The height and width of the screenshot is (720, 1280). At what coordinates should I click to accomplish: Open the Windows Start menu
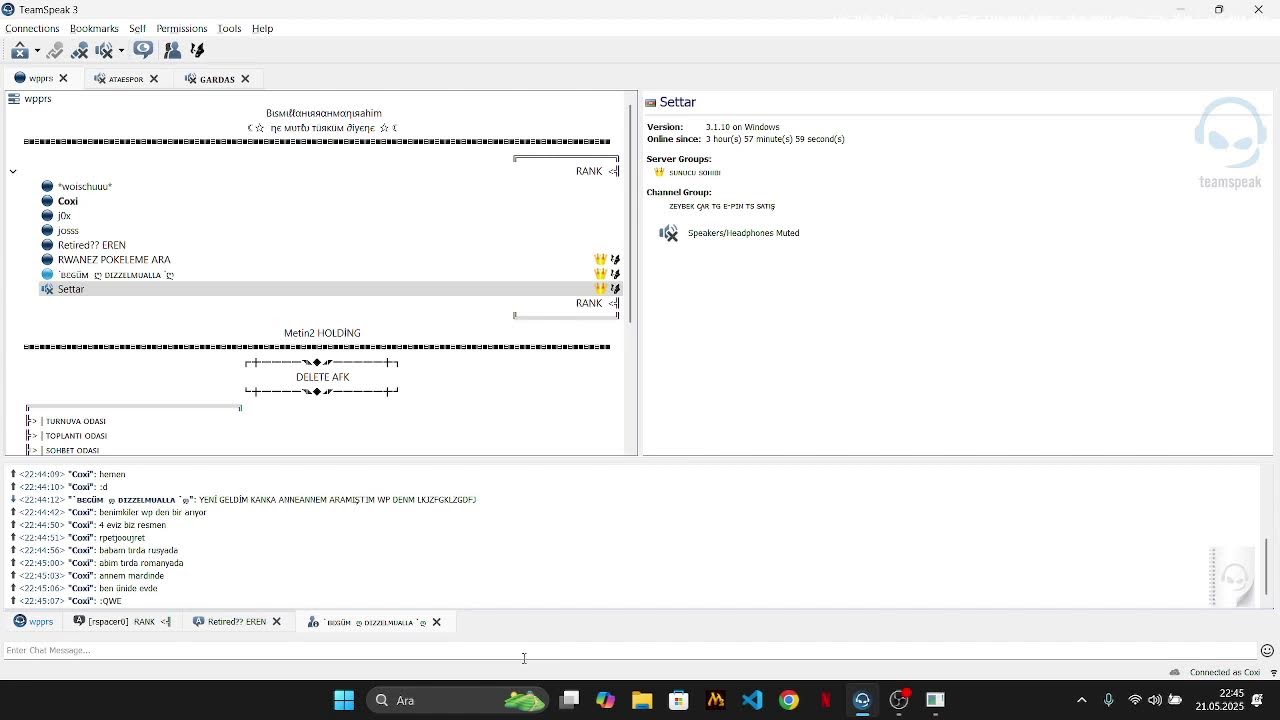344,700
